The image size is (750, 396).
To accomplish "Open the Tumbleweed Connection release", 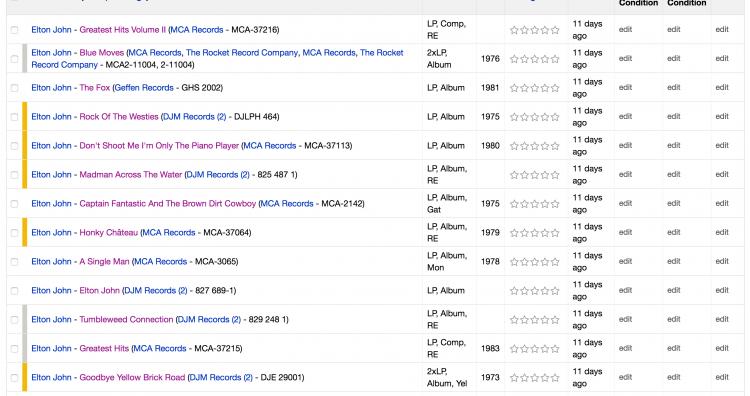I will click(126, 319).
